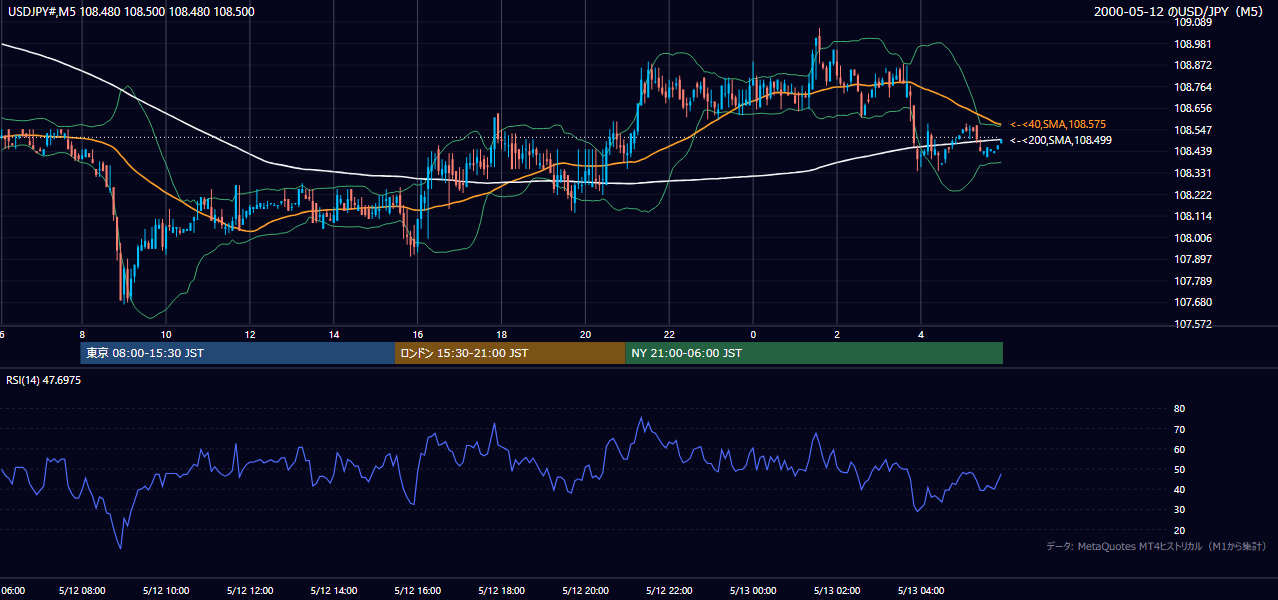Click RSI scale level 20
This screenshot has width=1278, height=600.
tap(1179, 530)
